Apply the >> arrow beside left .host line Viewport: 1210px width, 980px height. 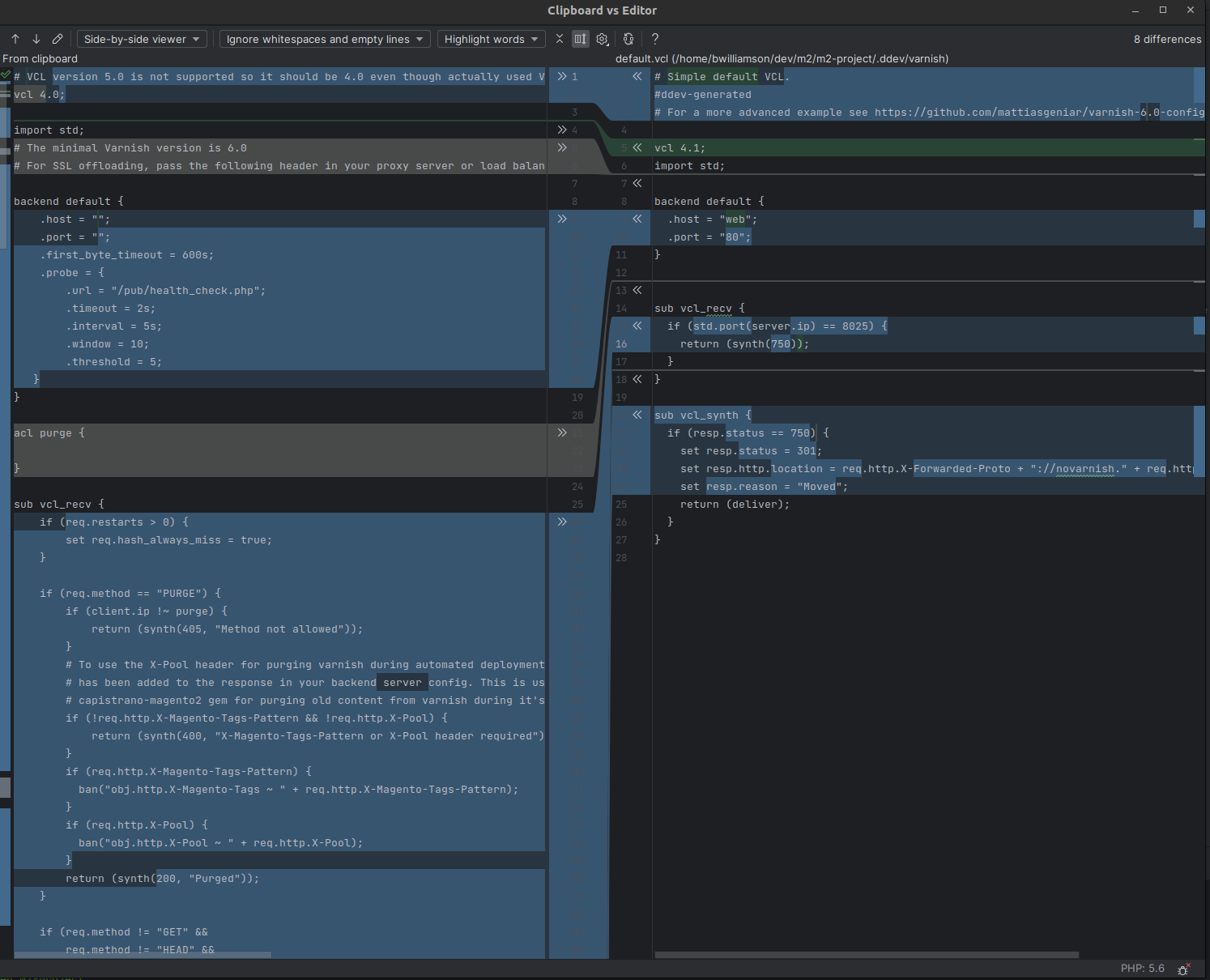tap(562, 219)
